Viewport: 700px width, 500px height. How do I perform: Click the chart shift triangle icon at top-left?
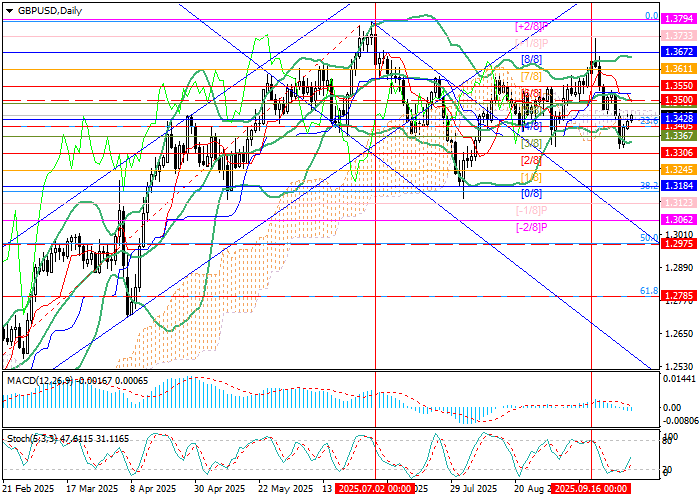click(7, 10)
